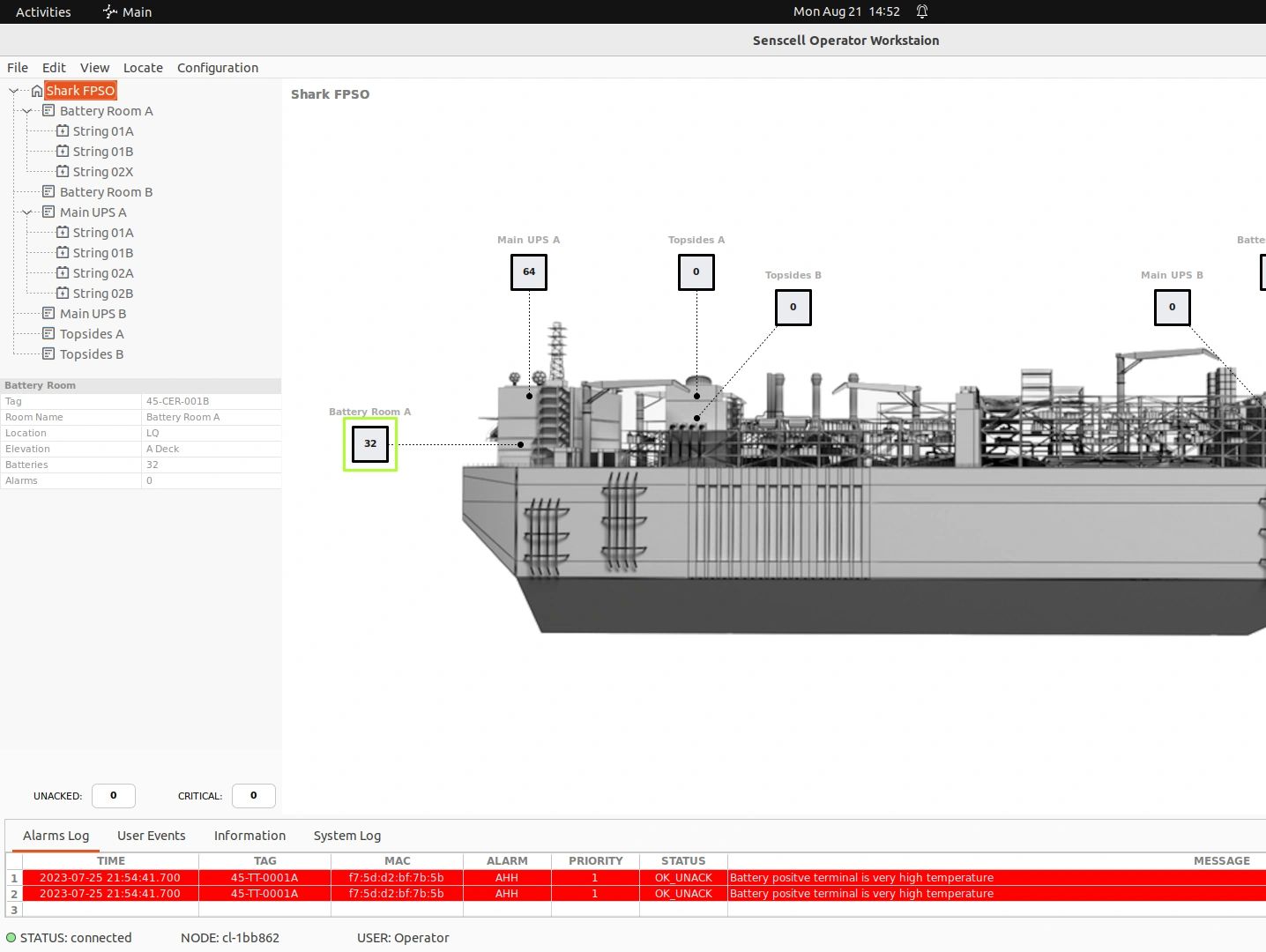Screen dimensions: 1266x952
Task: Select the Main UPS A box showing 64
Action: pyautogui.click(x=529, y=272)
